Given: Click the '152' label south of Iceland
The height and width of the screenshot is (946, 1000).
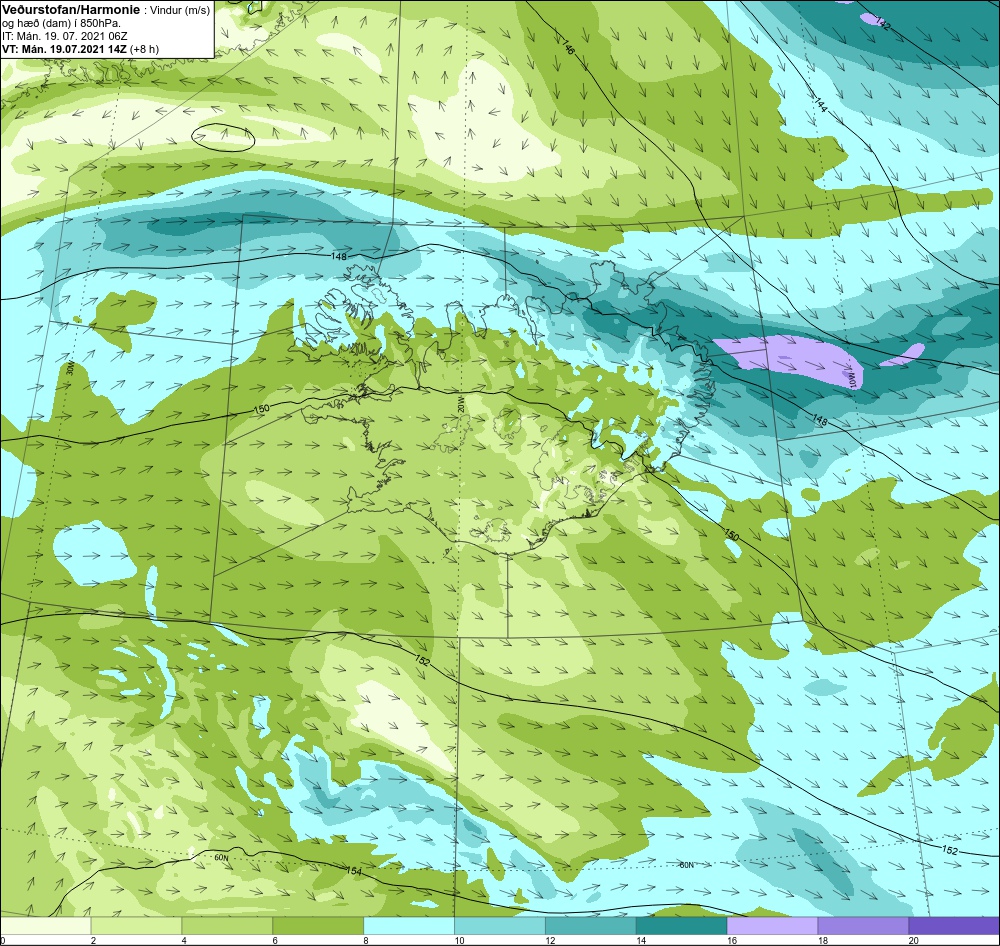Looking at the screenshot, I should click(422, 660).
